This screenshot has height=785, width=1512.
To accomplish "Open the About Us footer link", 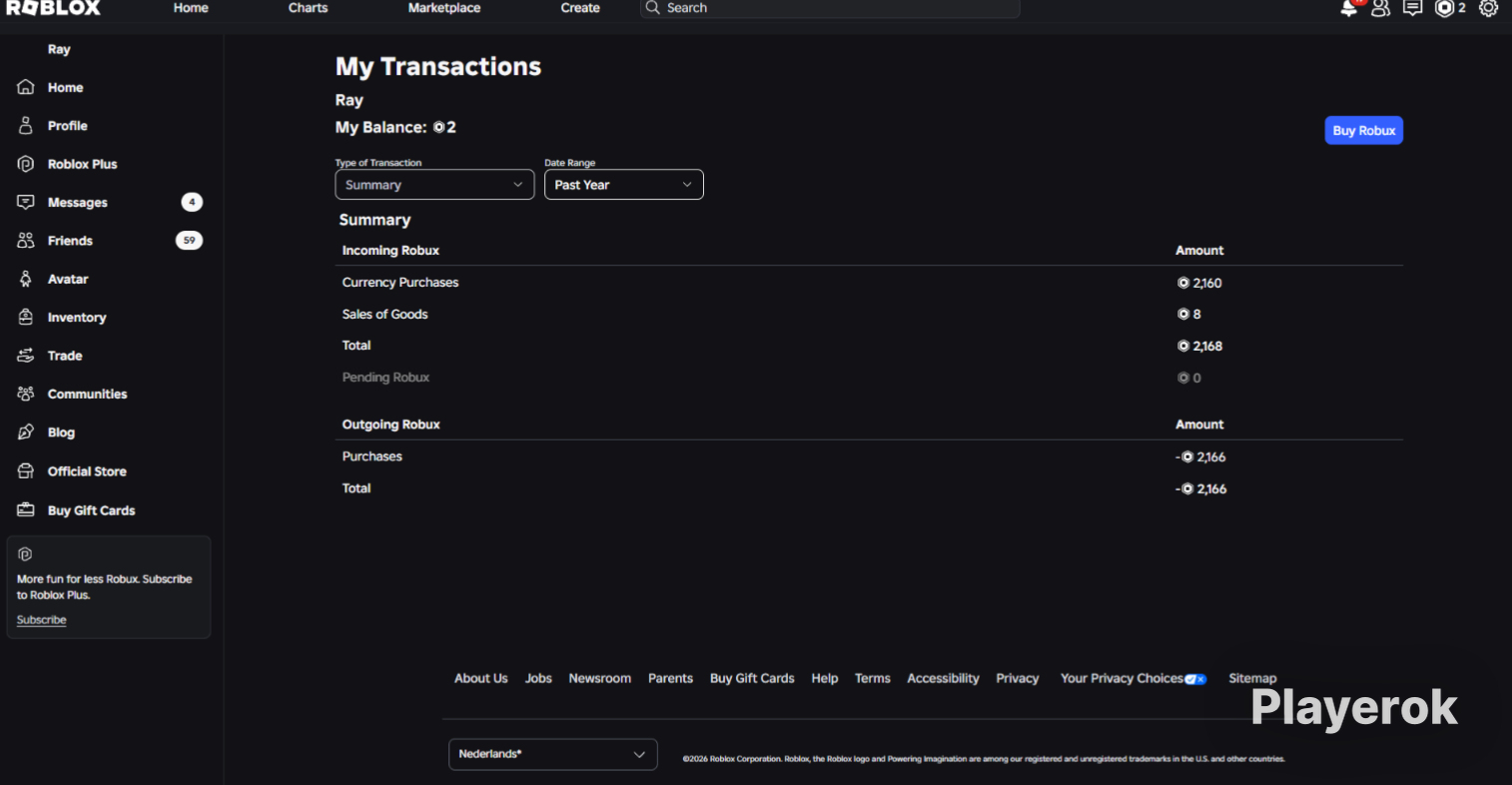I will [x=481, y=678].
